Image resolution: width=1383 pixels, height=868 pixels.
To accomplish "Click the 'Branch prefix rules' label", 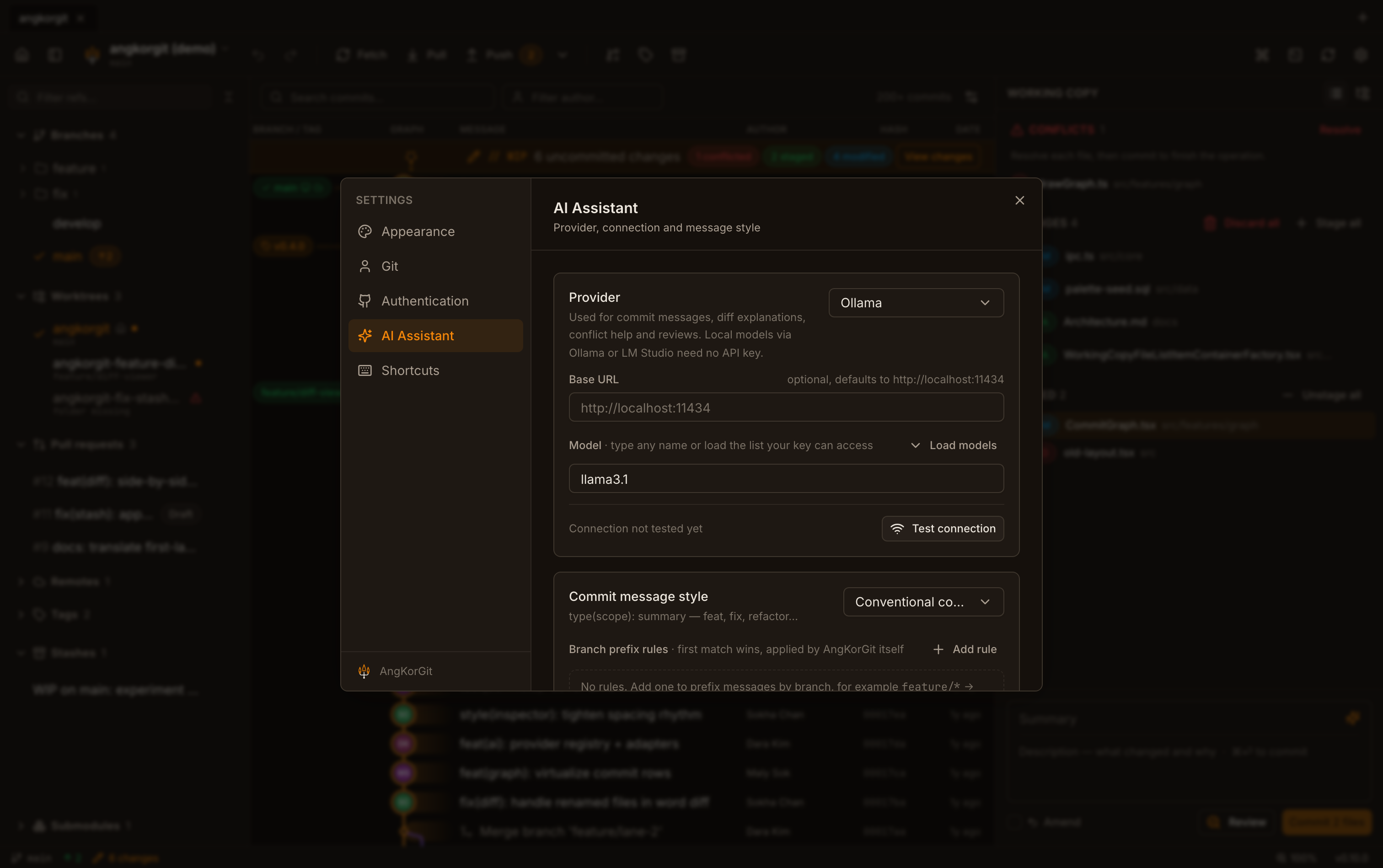I will tap(618, 649).
